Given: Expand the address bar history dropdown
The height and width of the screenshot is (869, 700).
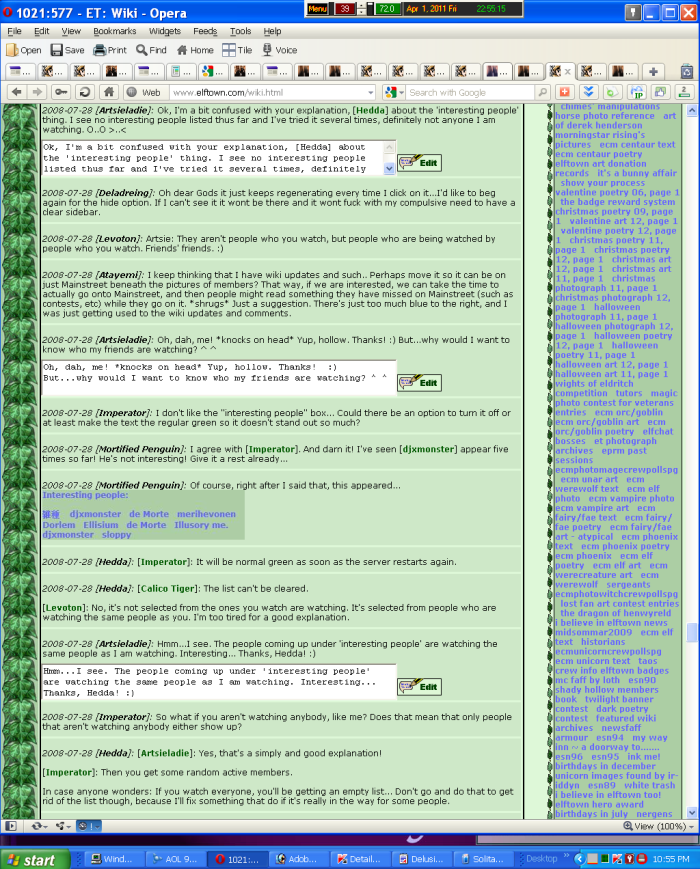Looking at the screenshot, I should [371, 93].
